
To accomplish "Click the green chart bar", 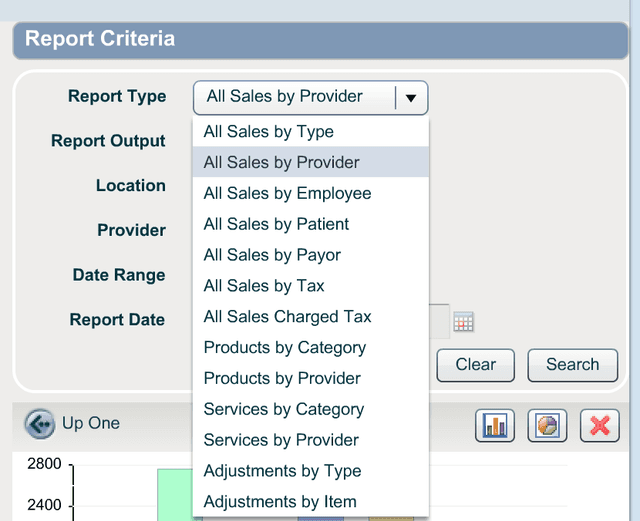I will click(175, 495).
